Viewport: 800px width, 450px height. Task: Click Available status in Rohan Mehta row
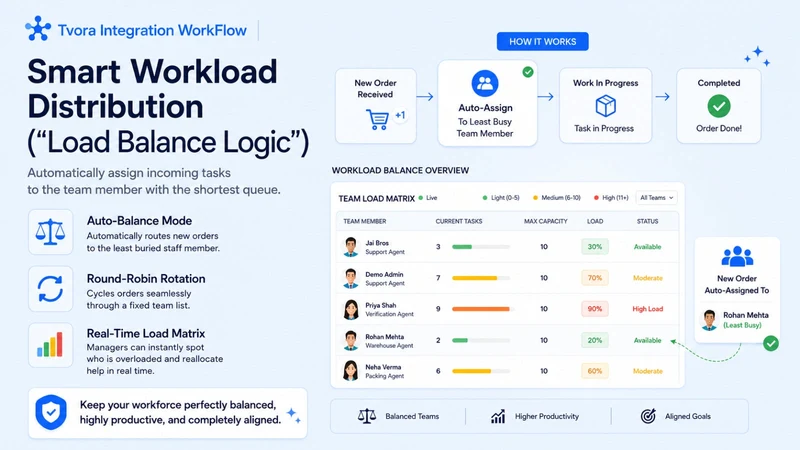click(x=647, y=340)
